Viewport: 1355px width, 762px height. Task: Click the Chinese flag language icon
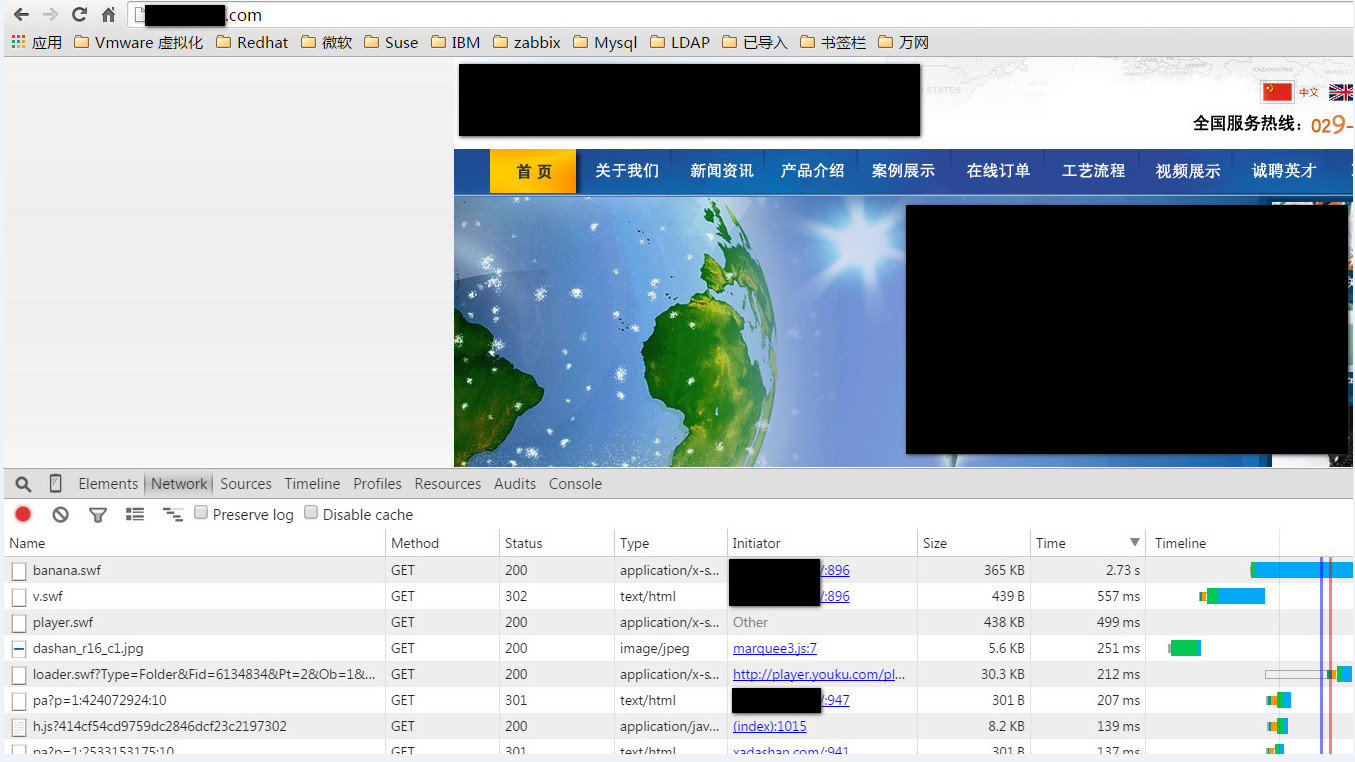pyautogui.click(x=1277, y=92)
